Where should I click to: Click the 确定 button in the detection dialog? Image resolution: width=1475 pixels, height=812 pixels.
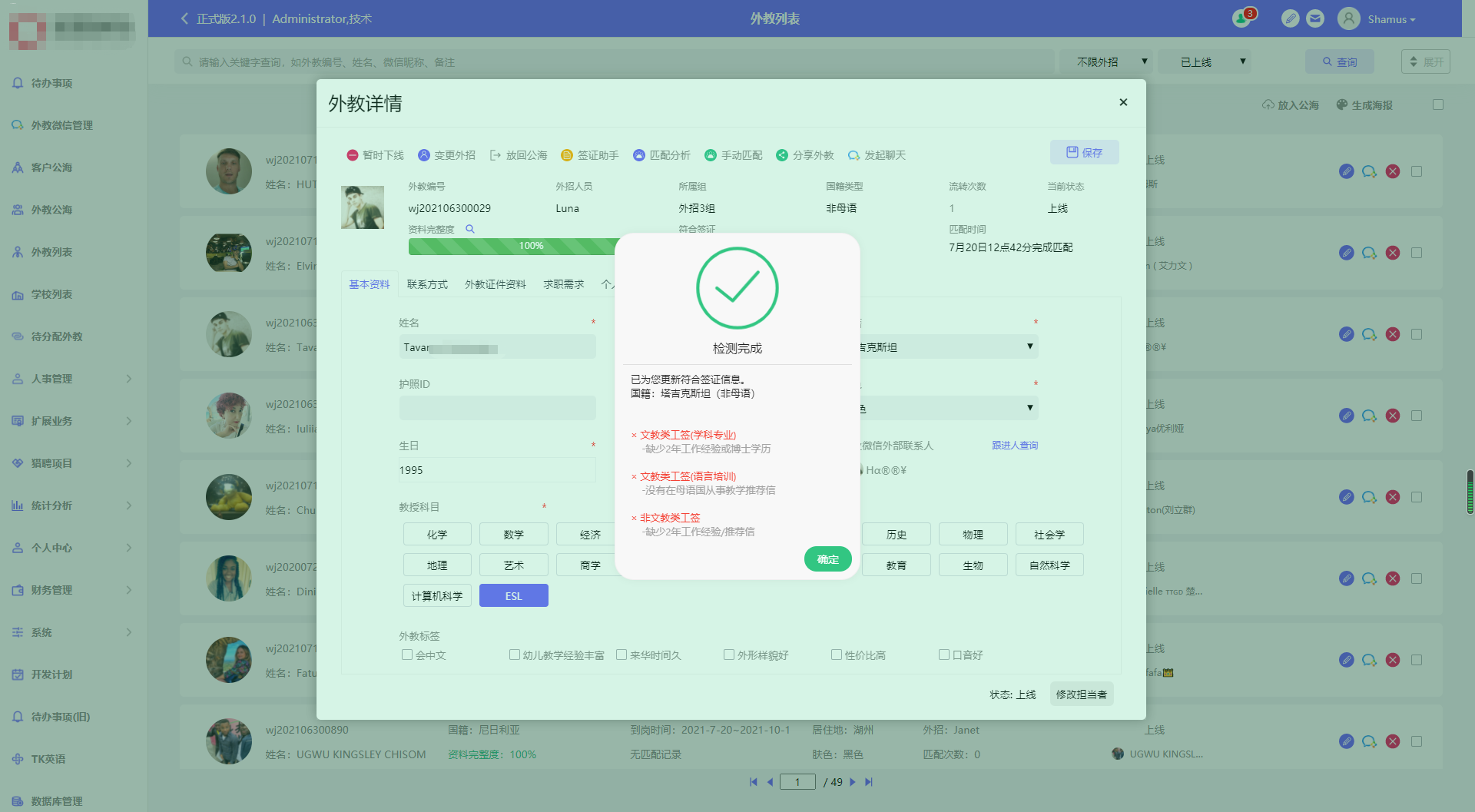(827, 559)
